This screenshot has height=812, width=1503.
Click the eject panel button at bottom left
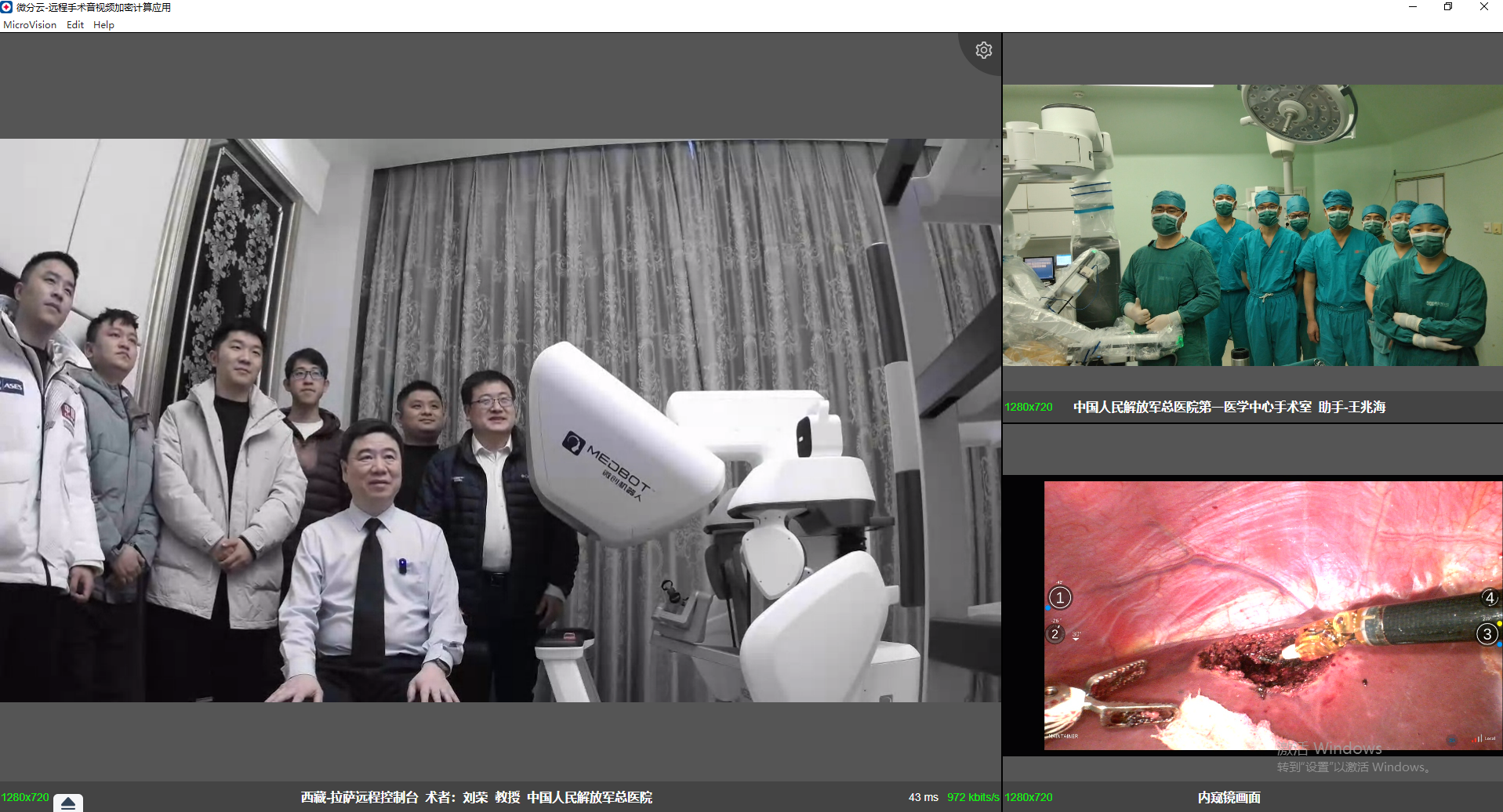68,803
